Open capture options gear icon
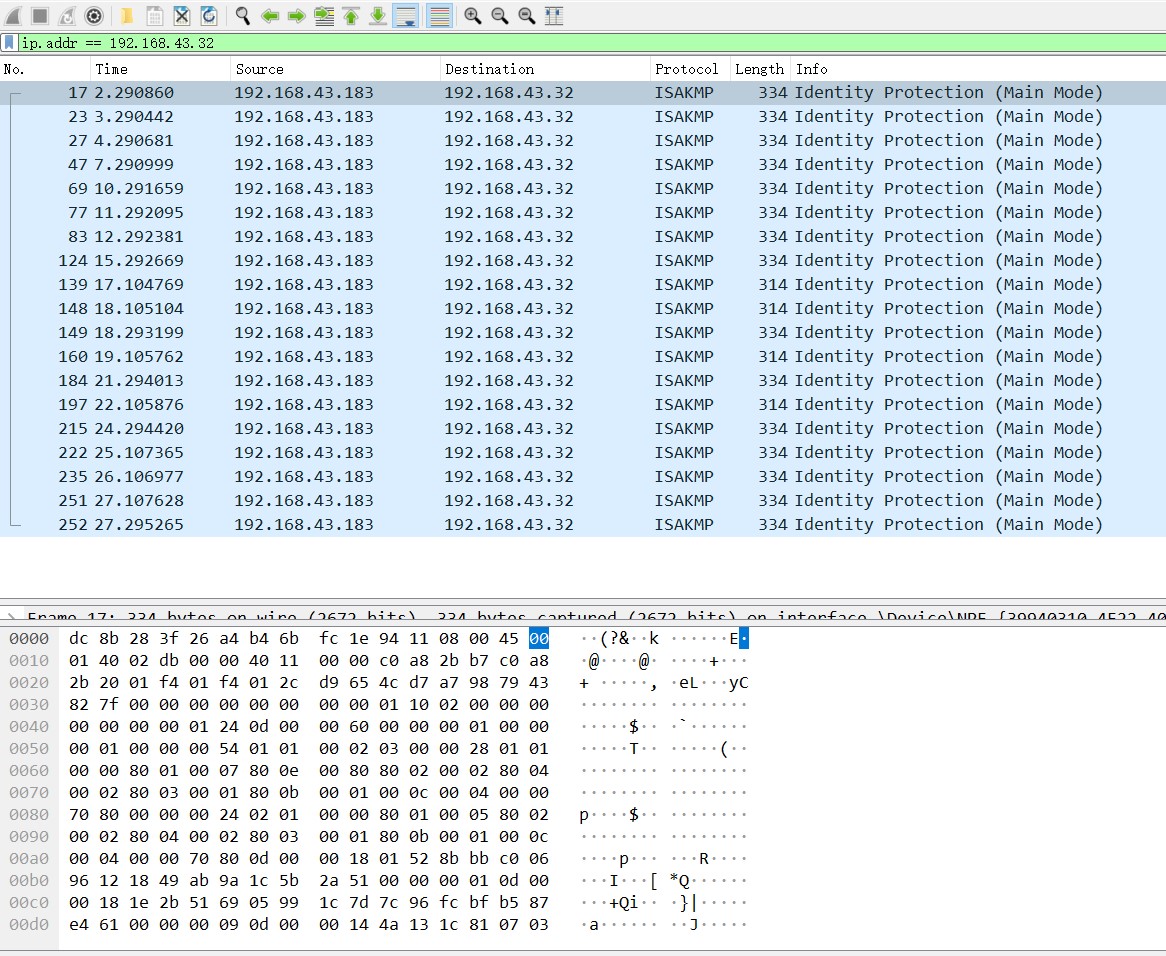Viewport: 1166px width, 956px height. click(94, 16)
